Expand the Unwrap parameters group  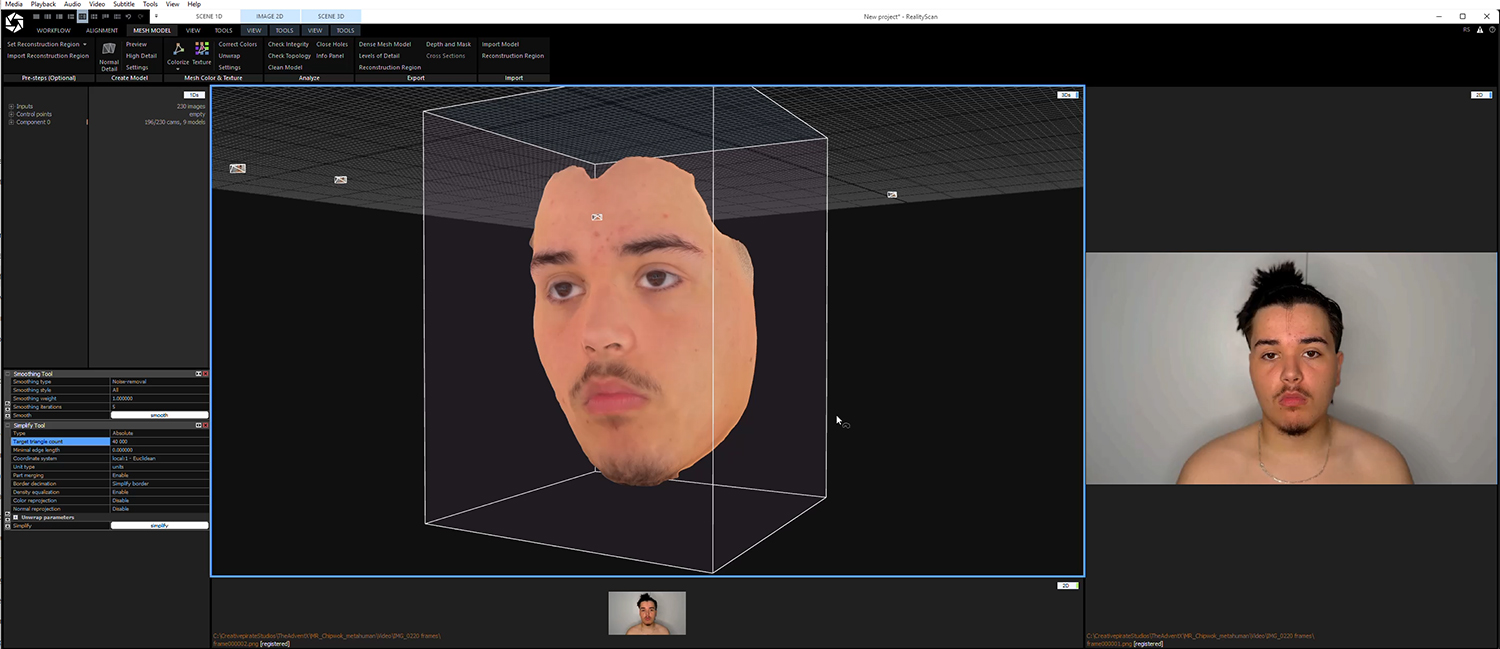pyautogui.click(x=15, y=517)
